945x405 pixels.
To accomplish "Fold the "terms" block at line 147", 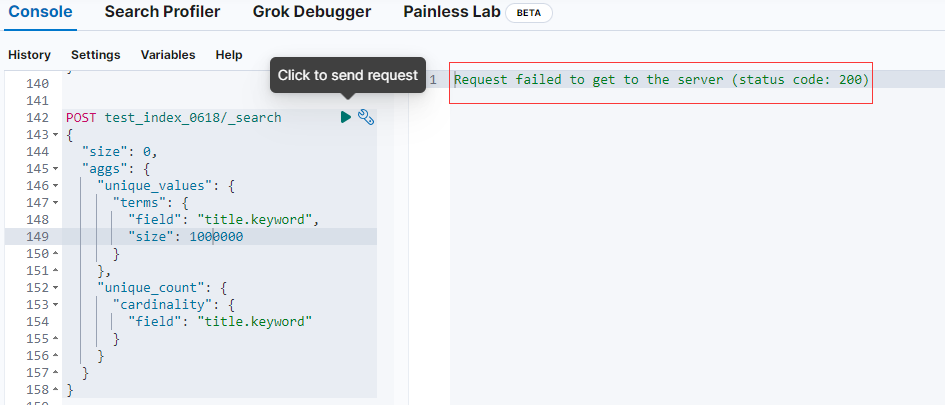I will click(x=55, y=203).
